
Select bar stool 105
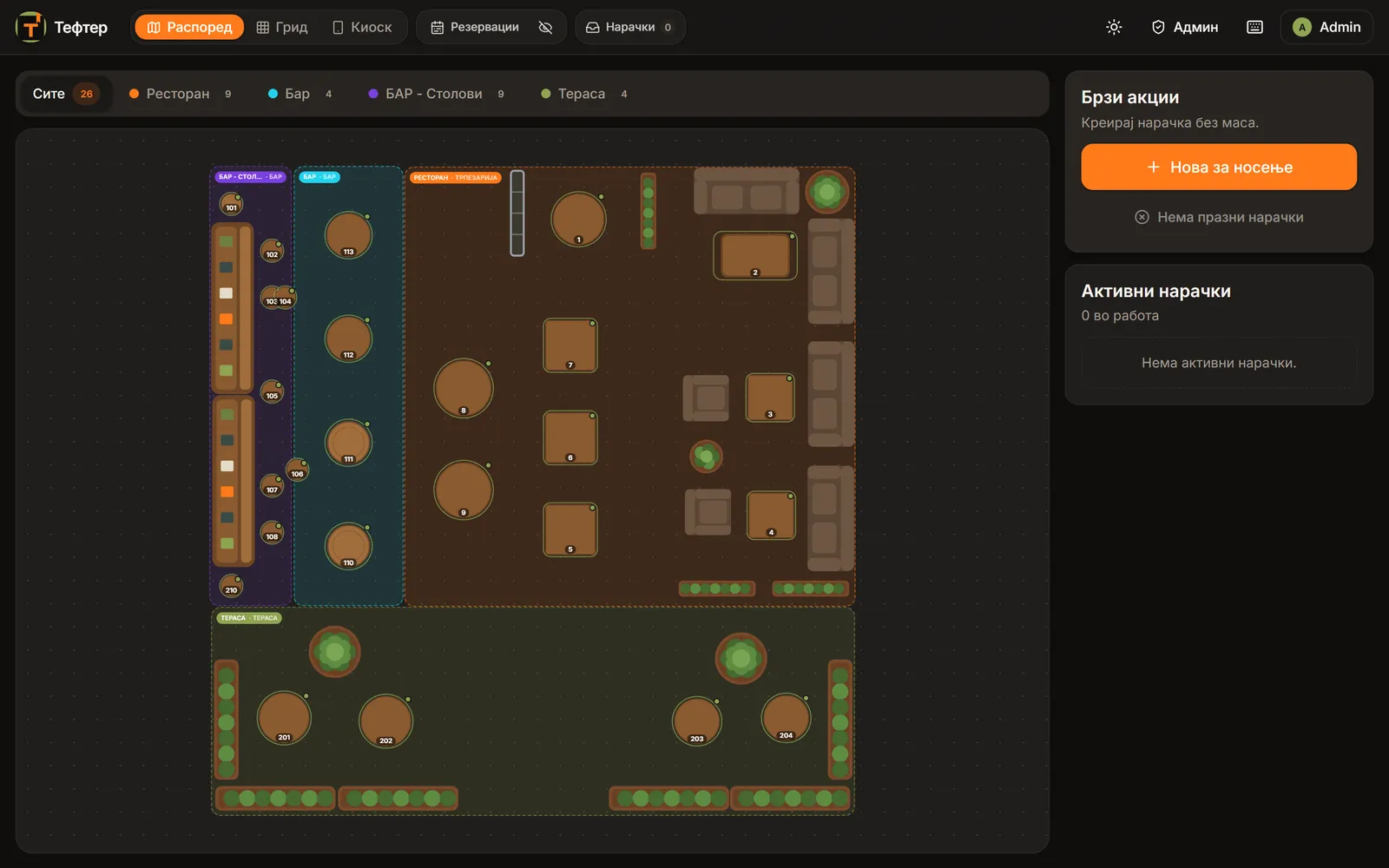tap(272, 391)
